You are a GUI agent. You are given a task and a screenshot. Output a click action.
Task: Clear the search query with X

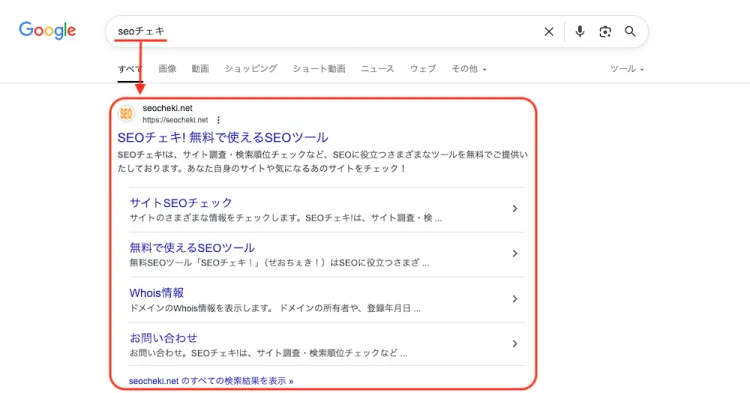tap(549, 32)
